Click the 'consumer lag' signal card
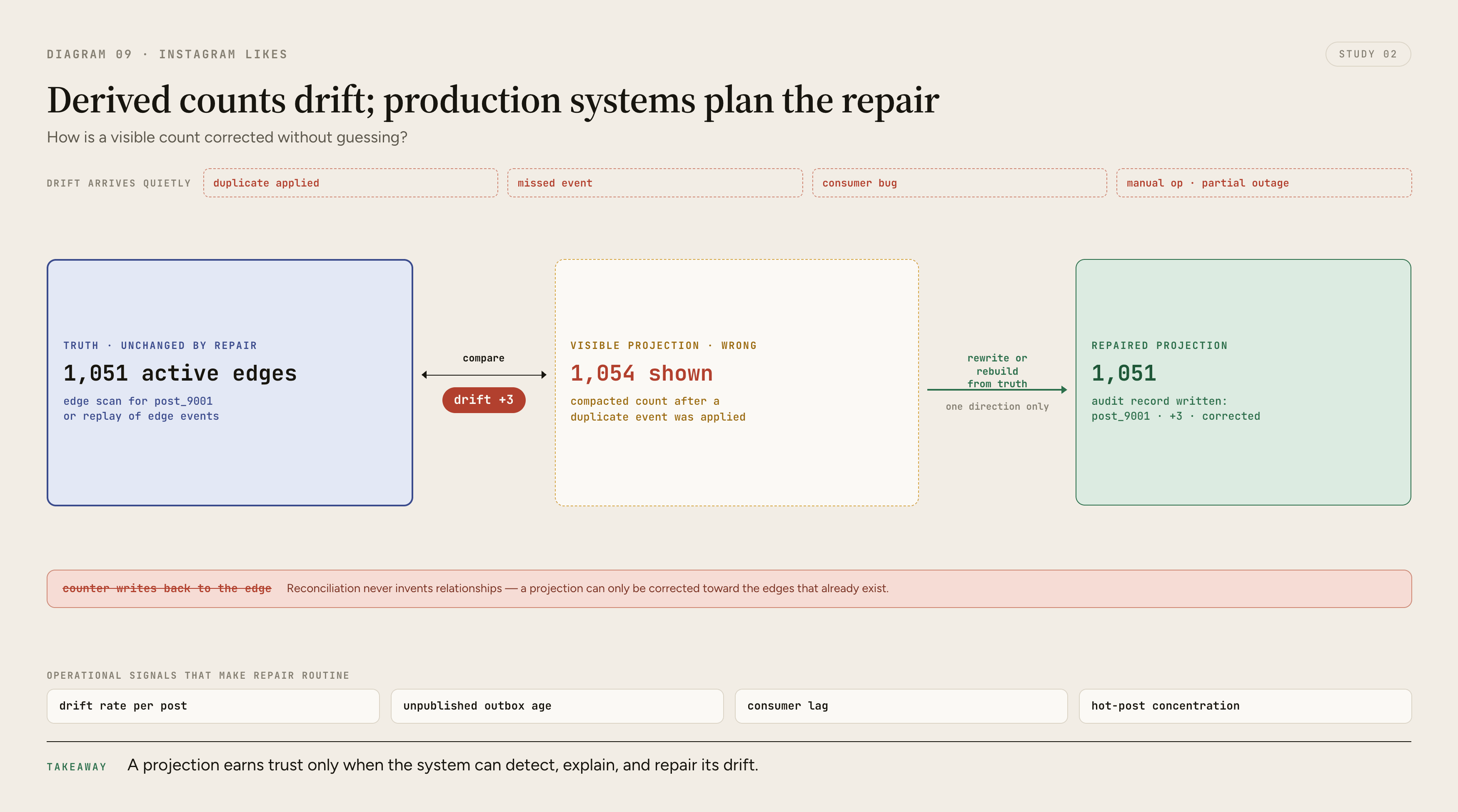 pyautogui.click(x=901, y=706)
